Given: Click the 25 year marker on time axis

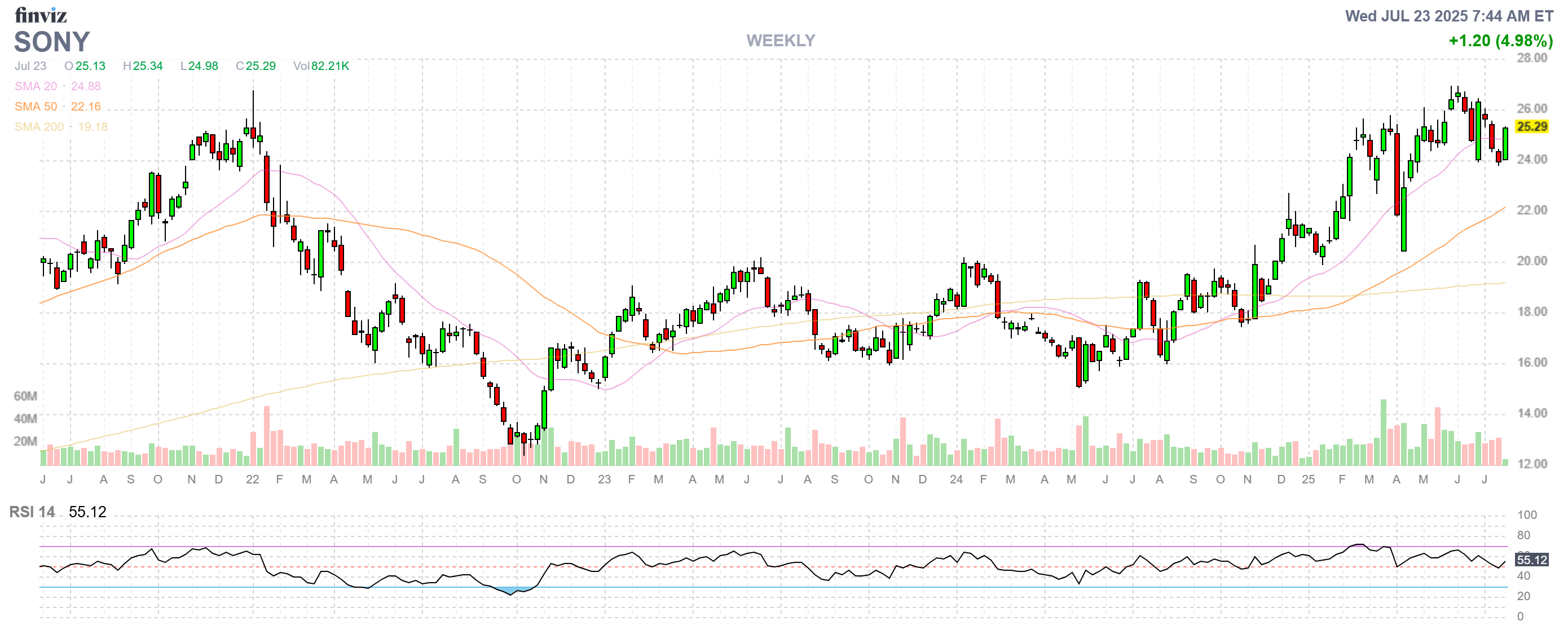Looking at the screenshot, I should (1308, 479).
